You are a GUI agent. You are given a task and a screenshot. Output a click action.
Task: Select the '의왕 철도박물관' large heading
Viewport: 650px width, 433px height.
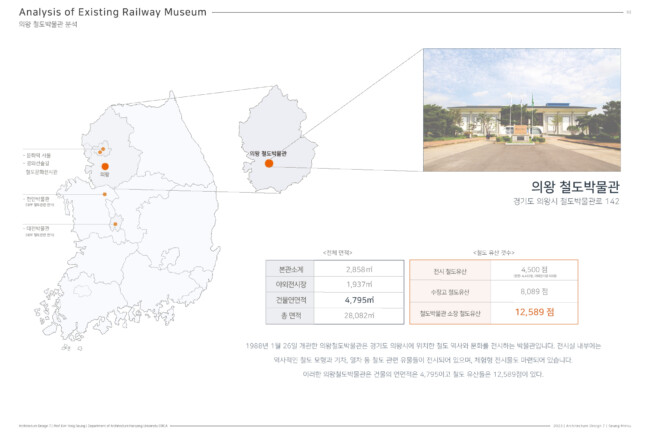575,185
